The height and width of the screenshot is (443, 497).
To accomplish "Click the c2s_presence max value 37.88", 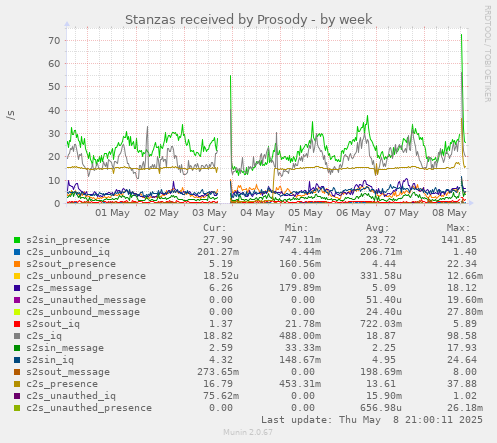I will [x=462, y=384].
